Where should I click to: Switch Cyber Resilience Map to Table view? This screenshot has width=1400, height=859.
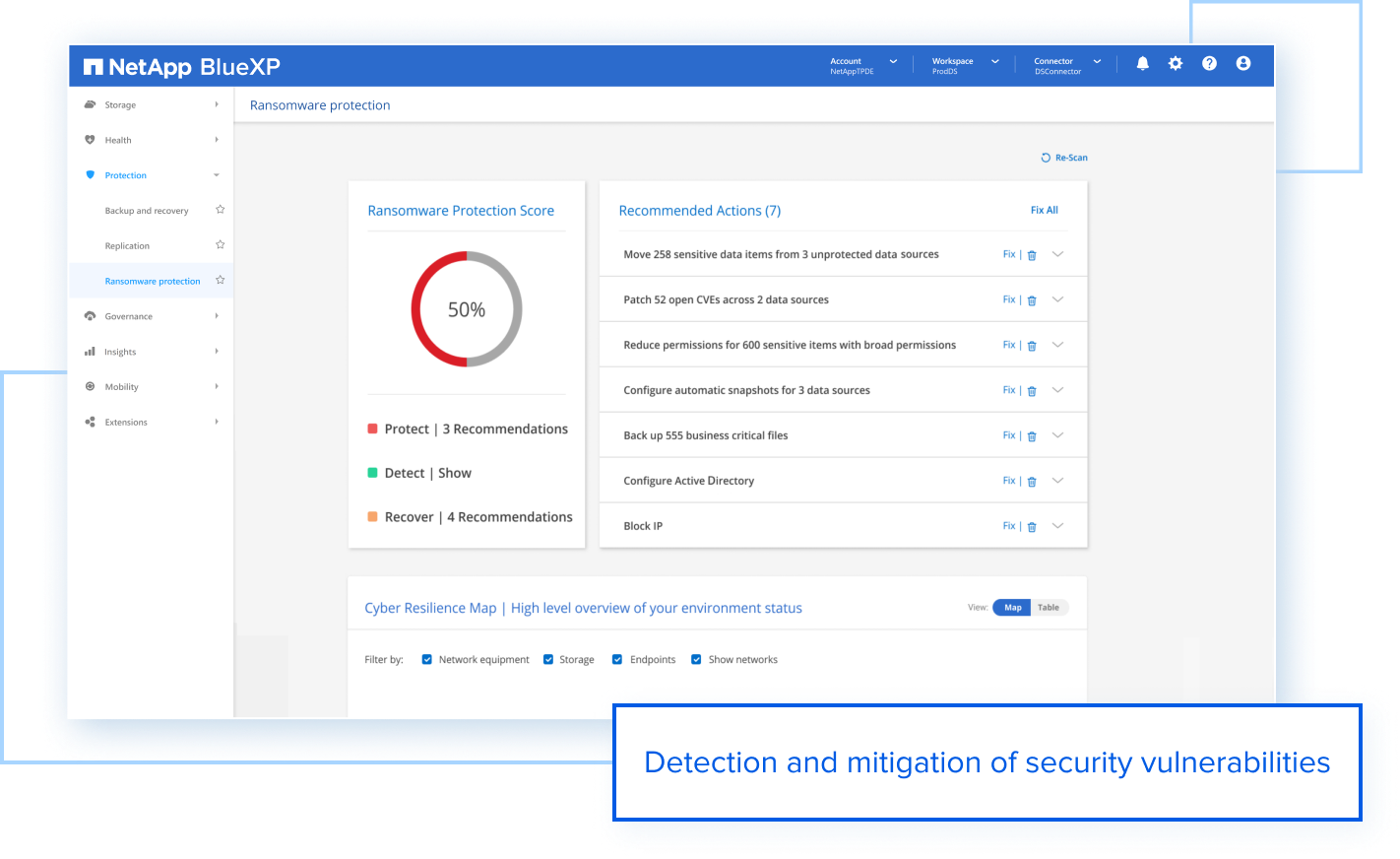pos(1049,607)
